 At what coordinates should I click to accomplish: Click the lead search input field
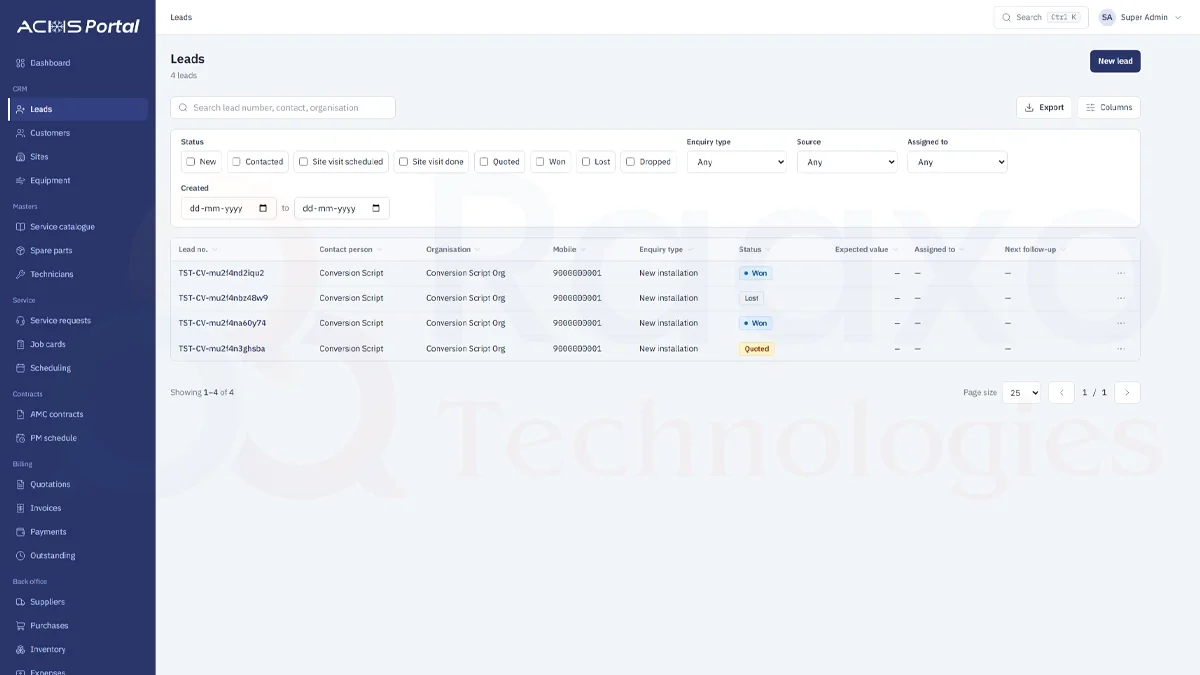[283, 108]
